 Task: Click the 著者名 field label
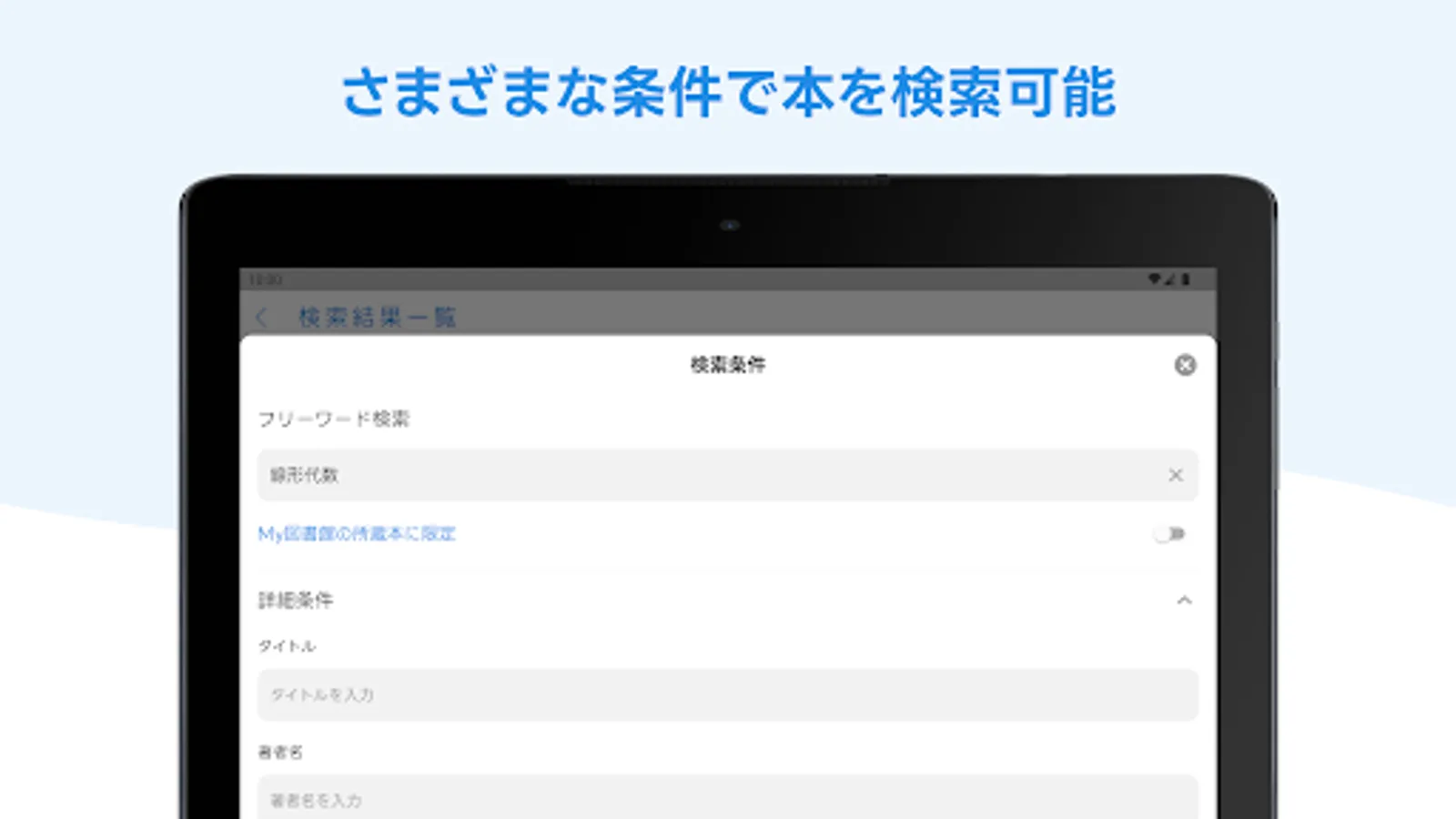(280, 753)
